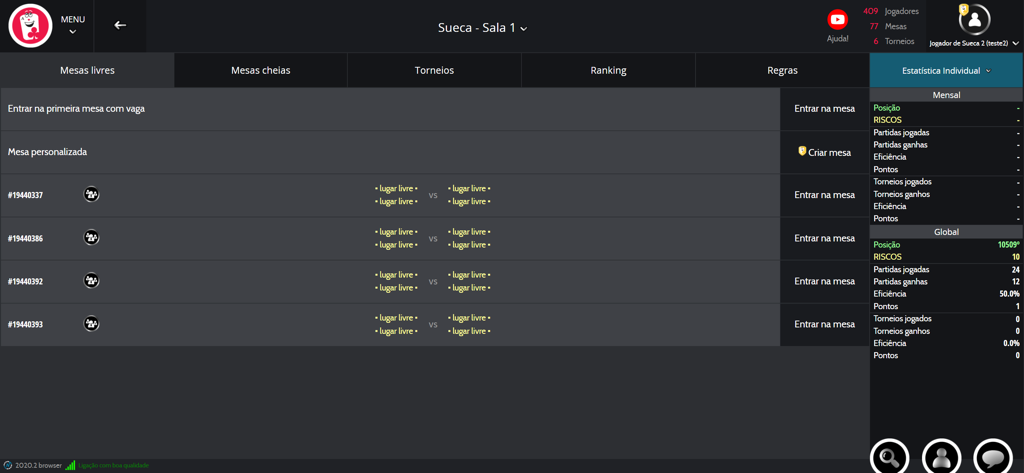Go back using the left arrow
Screen dimensions: 1024x473
[120, 25]
